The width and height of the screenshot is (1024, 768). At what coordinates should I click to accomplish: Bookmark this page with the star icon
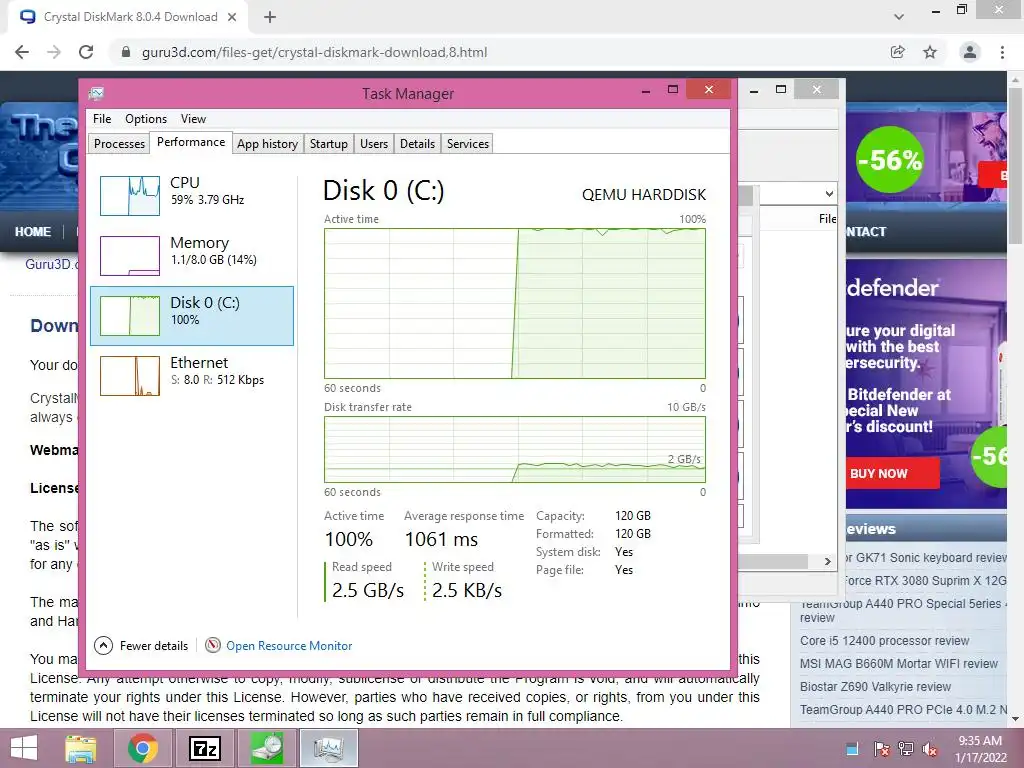pos(930,52)
